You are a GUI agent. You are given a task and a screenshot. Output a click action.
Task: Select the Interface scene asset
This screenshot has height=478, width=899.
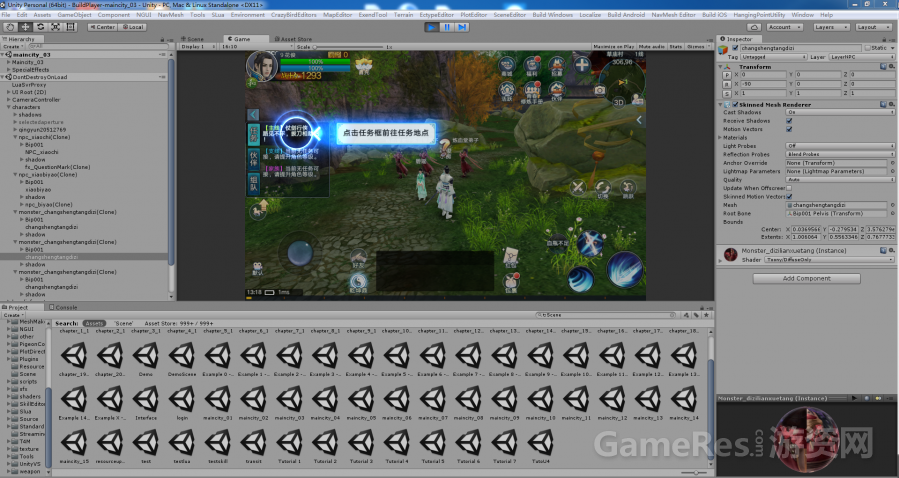point(146,399)
